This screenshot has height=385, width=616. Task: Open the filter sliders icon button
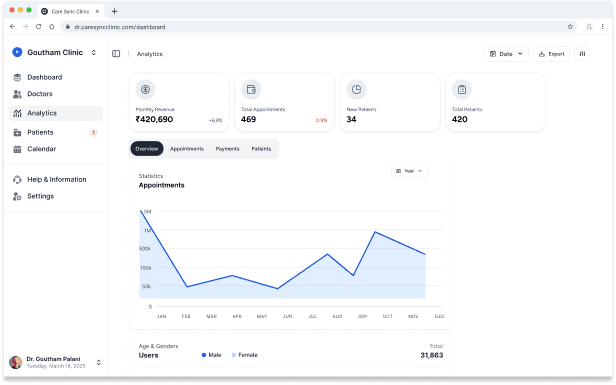pos(582,54)
